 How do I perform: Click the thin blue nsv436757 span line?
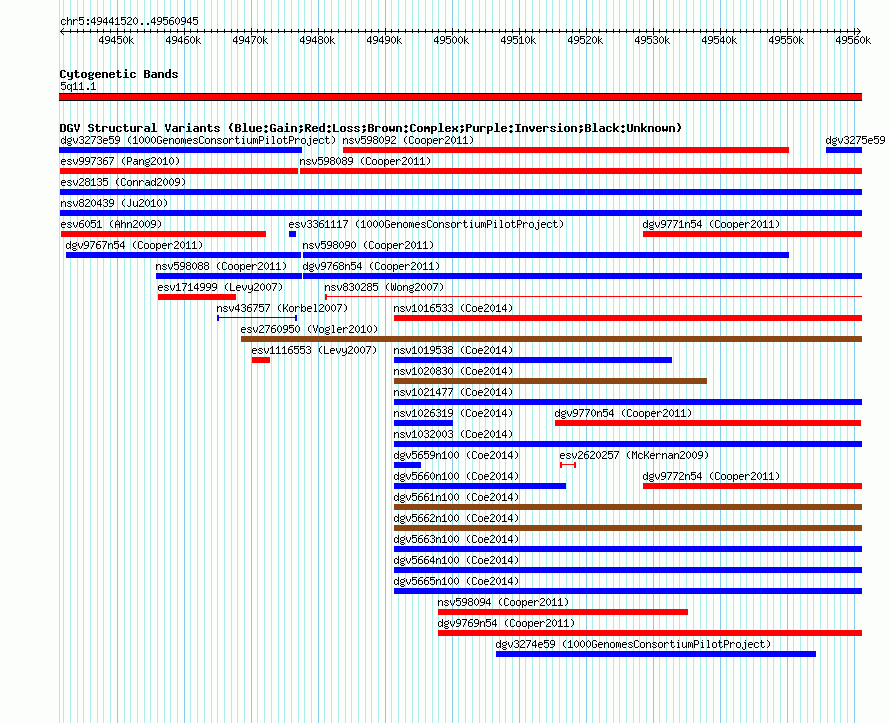pos(257,318)
